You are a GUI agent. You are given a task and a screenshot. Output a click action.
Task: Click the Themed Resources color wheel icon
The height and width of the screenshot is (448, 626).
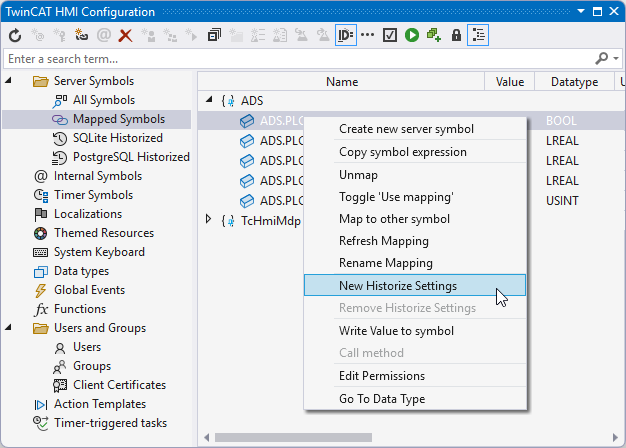(x=41, y=233)
